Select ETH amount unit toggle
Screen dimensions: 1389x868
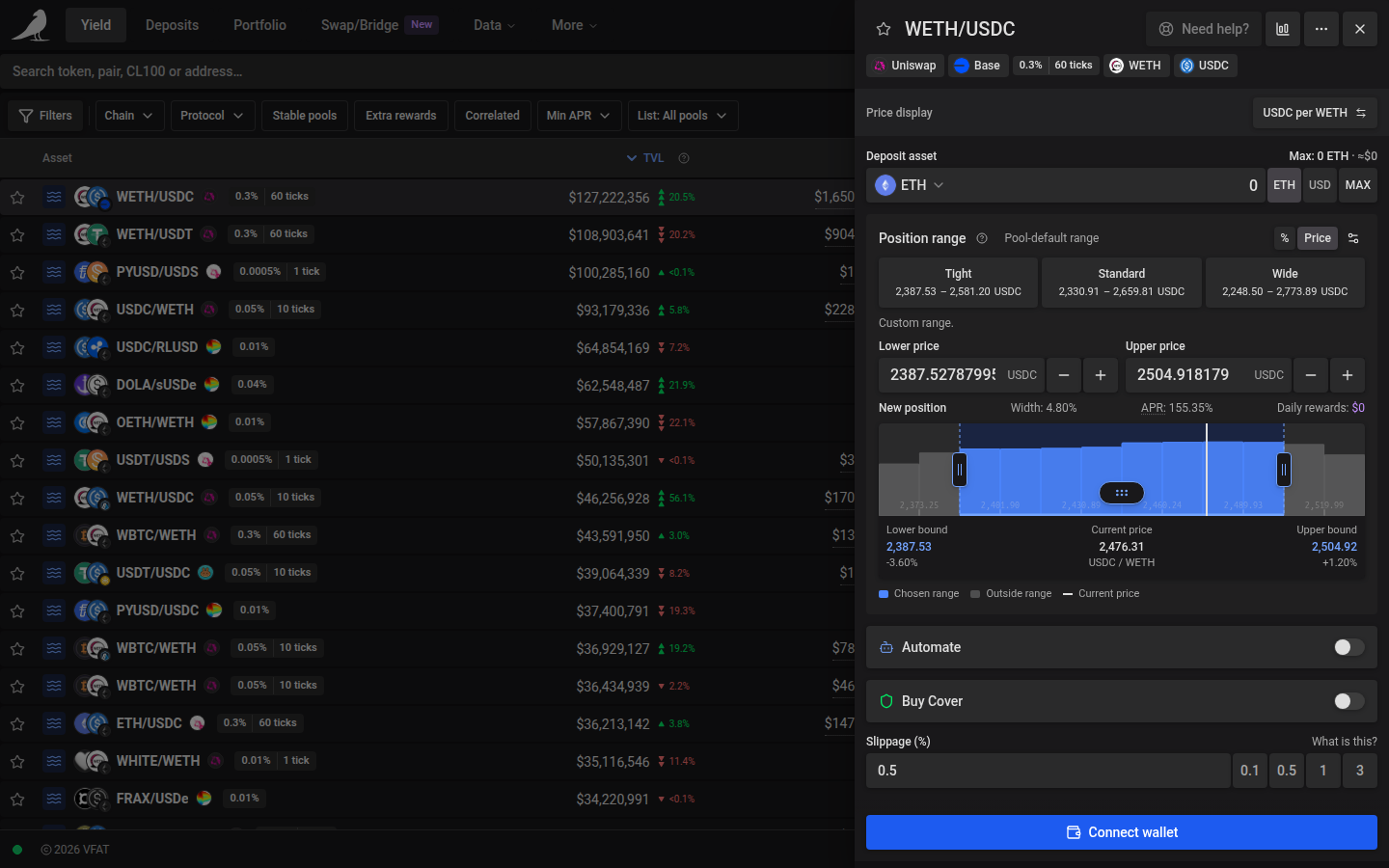pos(1284,185)
